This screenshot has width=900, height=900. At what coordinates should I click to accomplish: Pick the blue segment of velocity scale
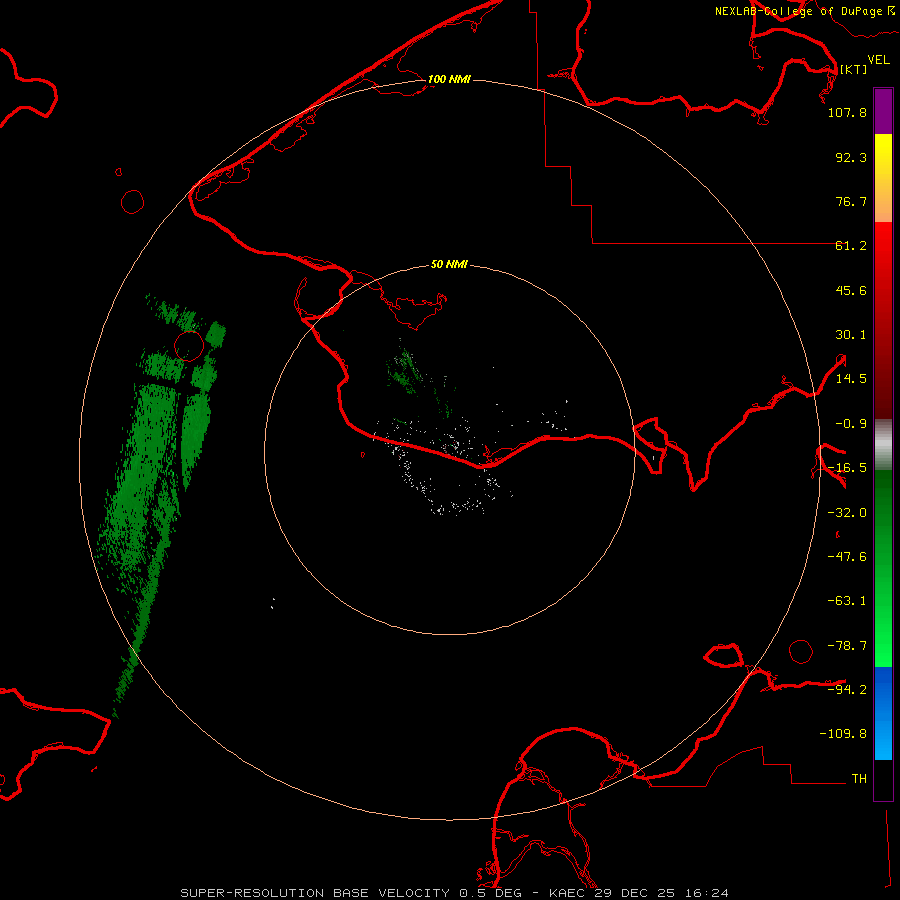883,713
